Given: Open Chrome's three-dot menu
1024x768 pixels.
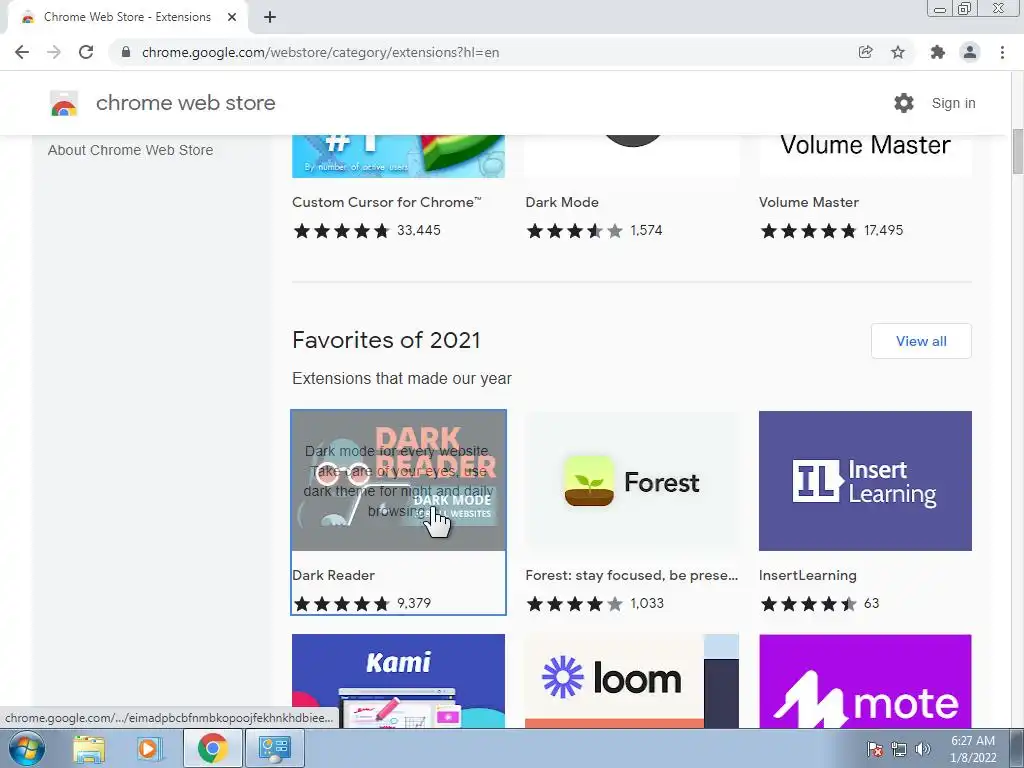Looking at the screenshot, I should (1002, 52).
